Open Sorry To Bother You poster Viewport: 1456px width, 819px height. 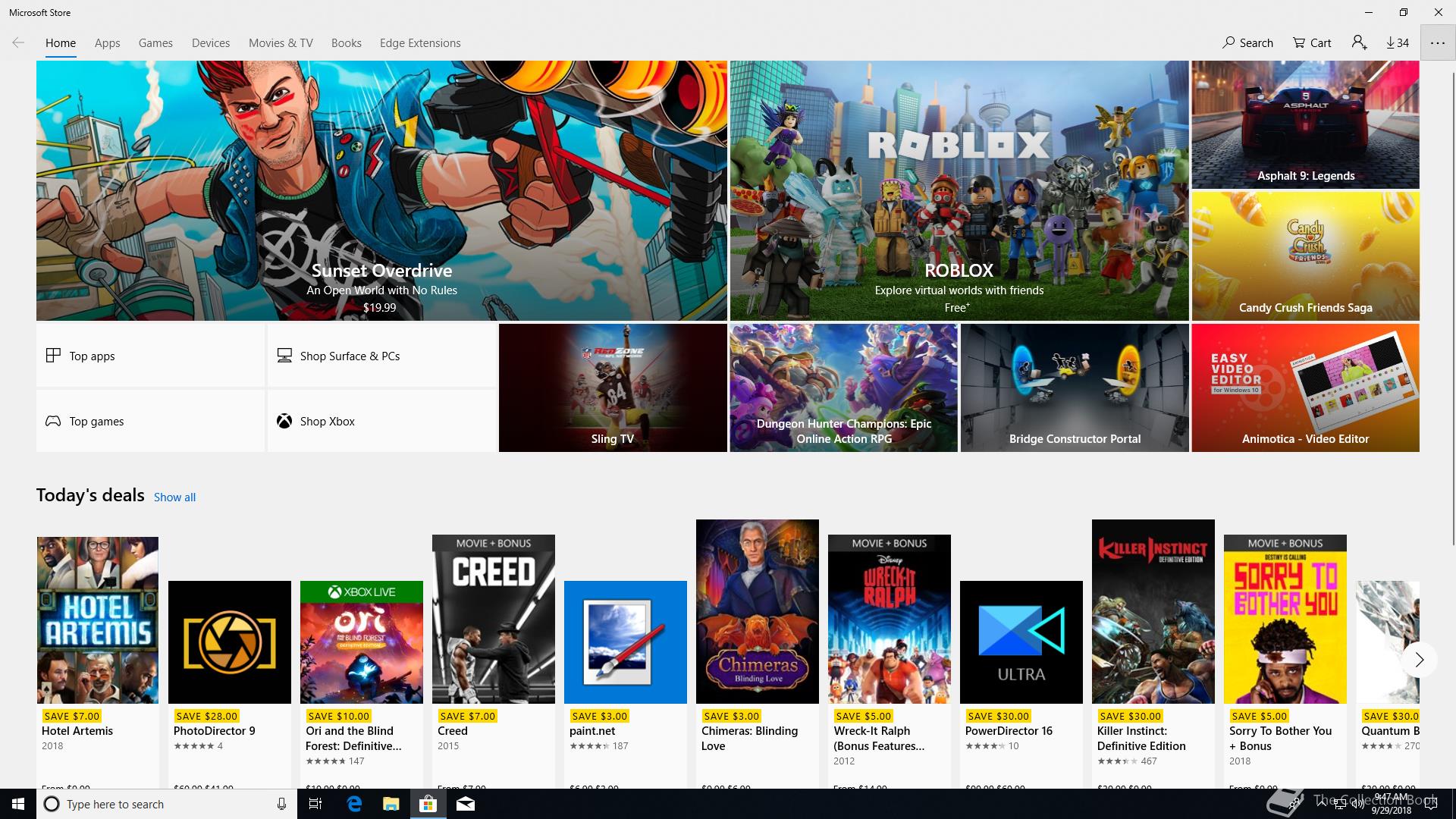click(1285, 619)
